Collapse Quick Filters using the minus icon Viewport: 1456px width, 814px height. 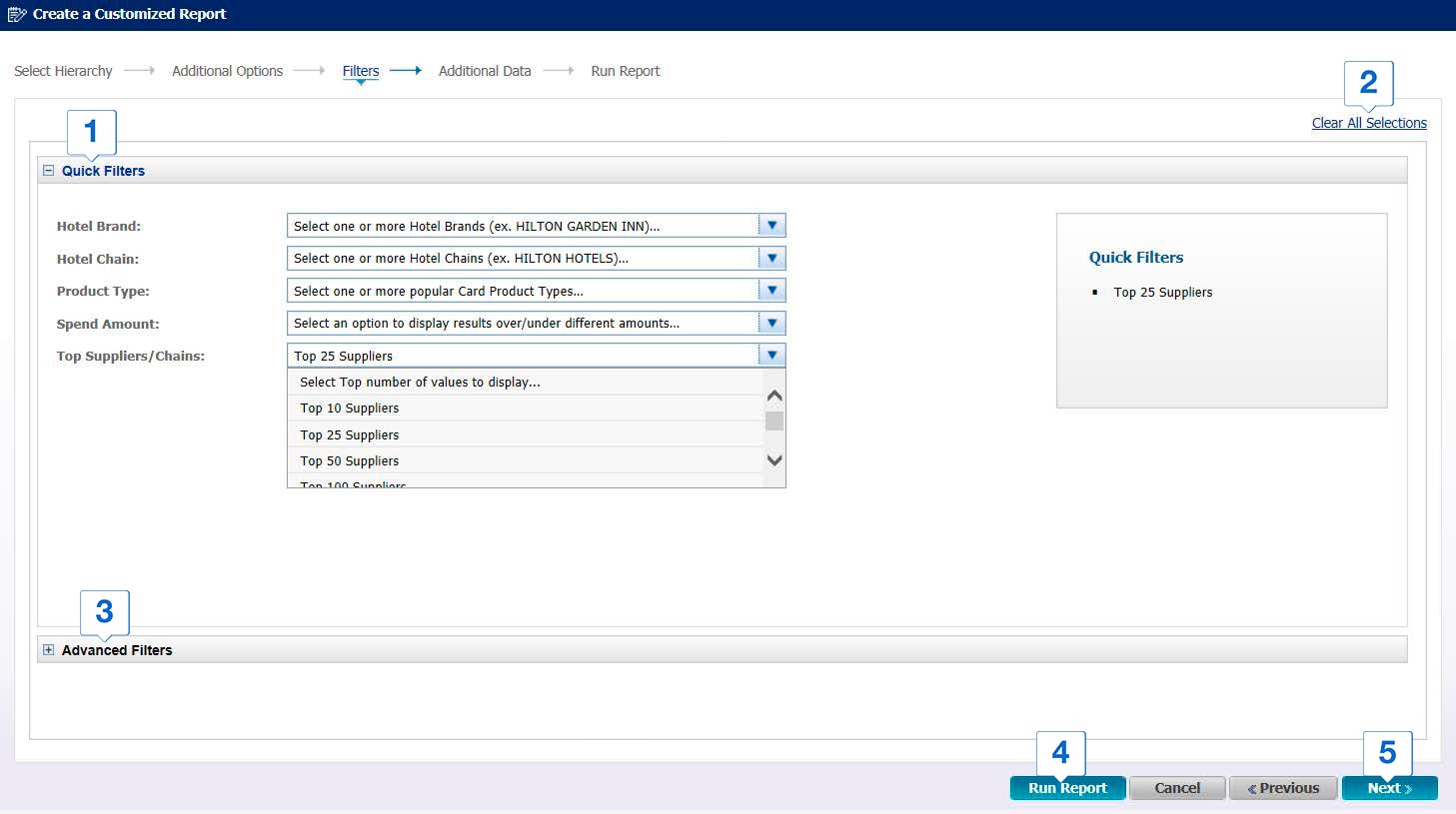[x=47, y=170]
